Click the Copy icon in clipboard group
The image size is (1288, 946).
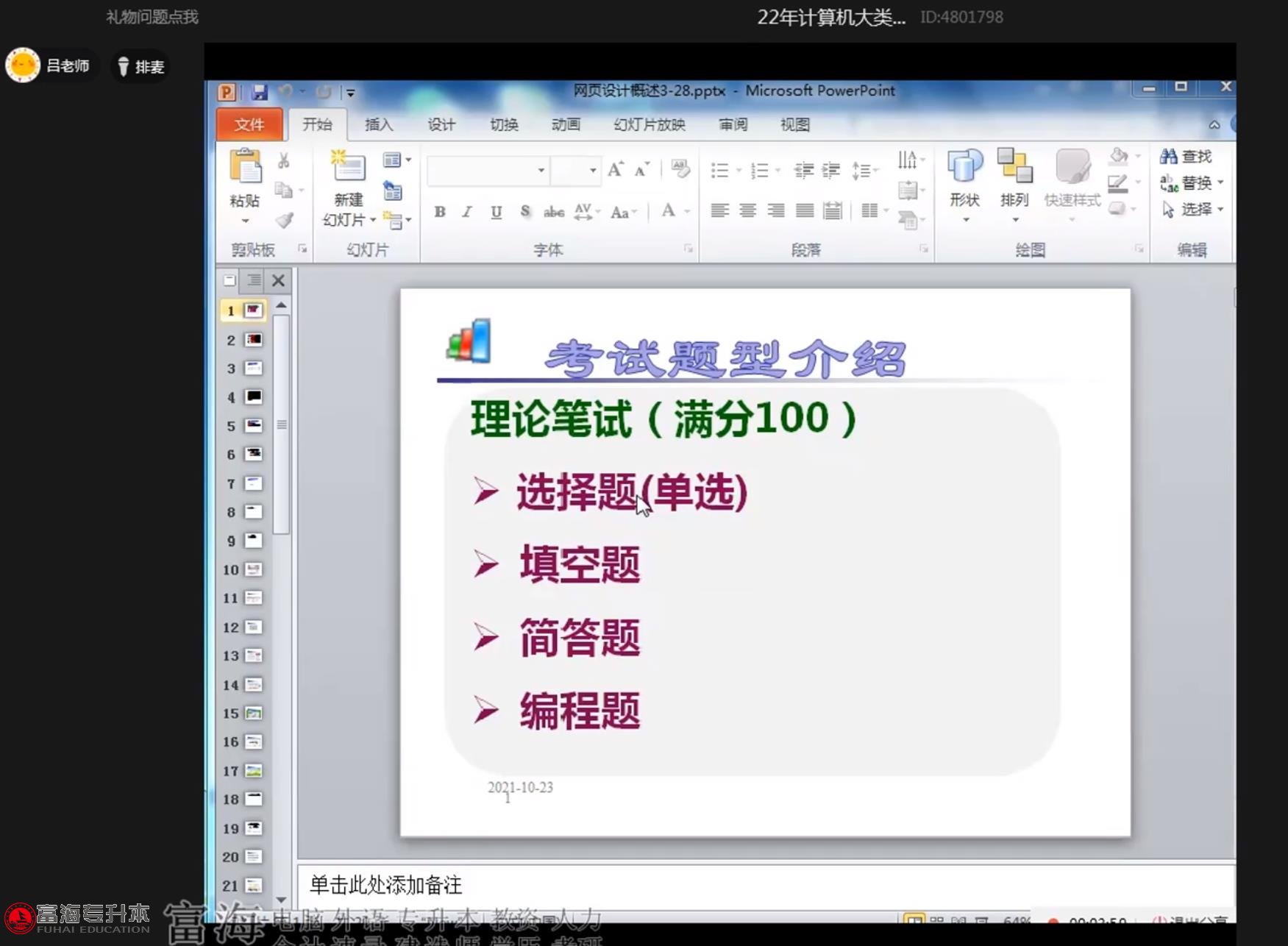pyautogui.click(x=283, y=190)
